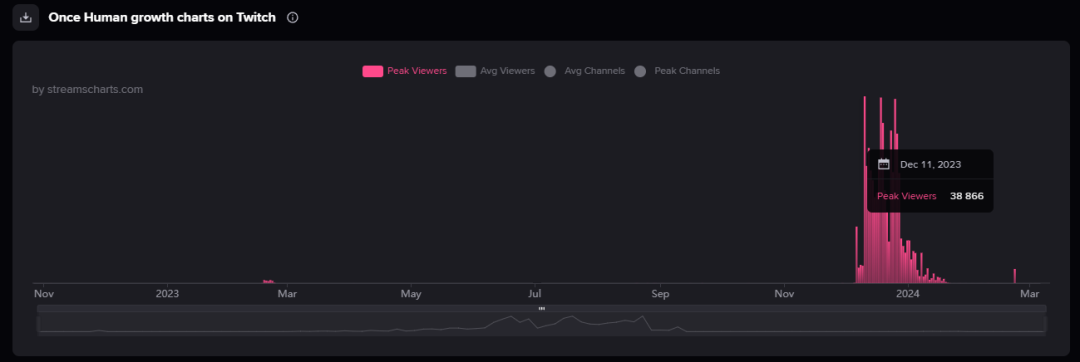Click the 'by streamscharts.com' credit text
The width and height of the screenshot is (1080, 362).
(x=87, y=89)
